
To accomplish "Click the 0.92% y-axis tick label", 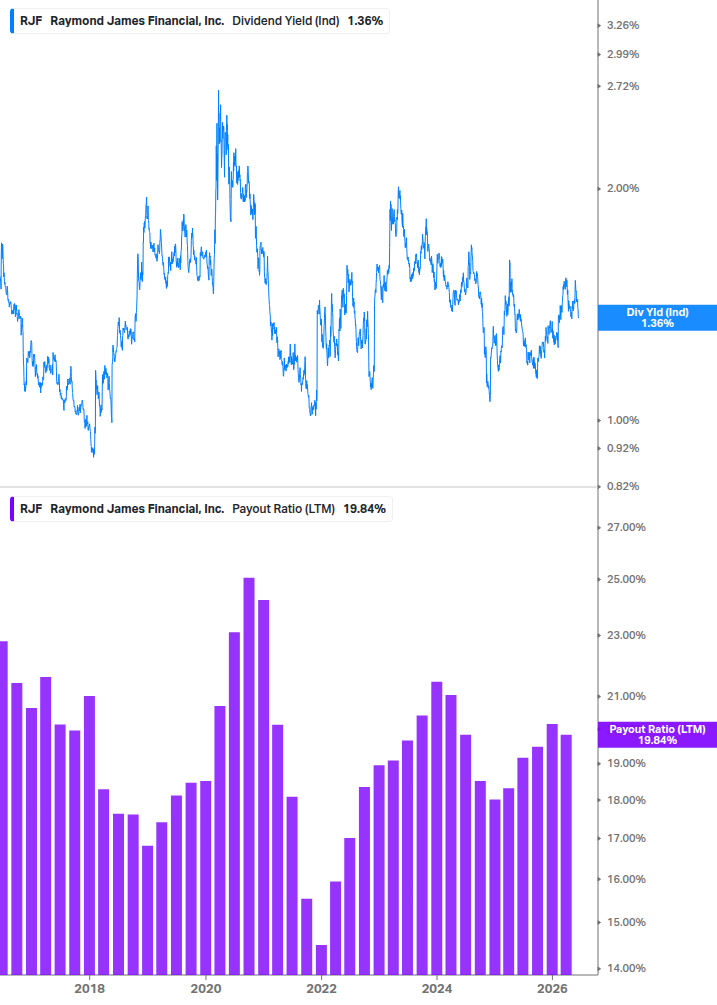I will coord(623,449).
